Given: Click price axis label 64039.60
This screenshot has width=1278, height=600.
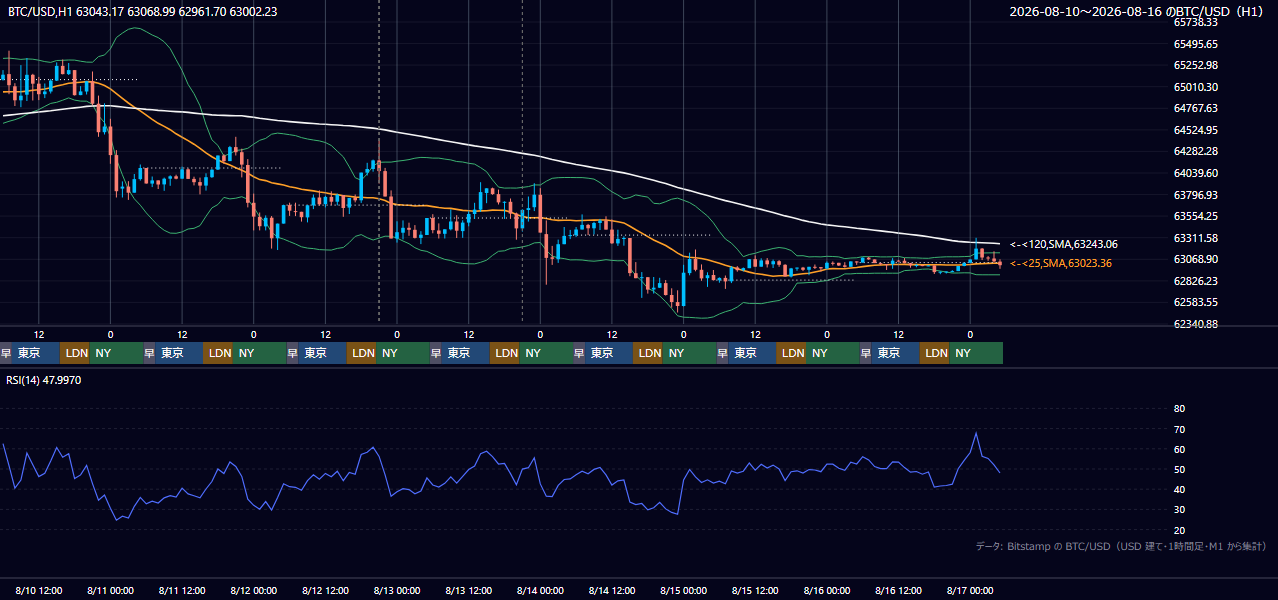Looking at the screenshot, I should (x=1196, y=173).
